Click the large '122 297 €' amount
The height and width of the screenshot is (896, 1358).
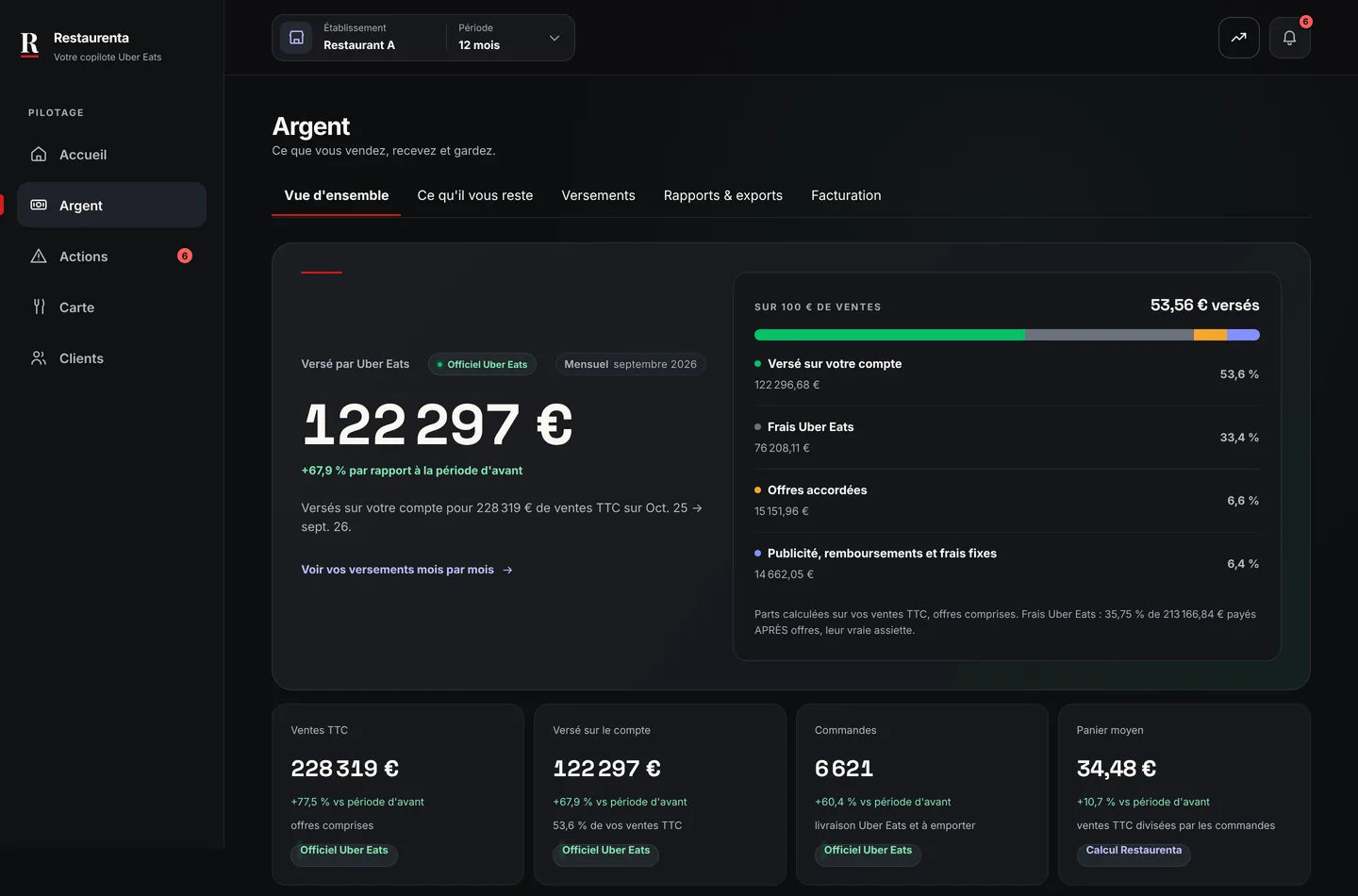(437, 424)
